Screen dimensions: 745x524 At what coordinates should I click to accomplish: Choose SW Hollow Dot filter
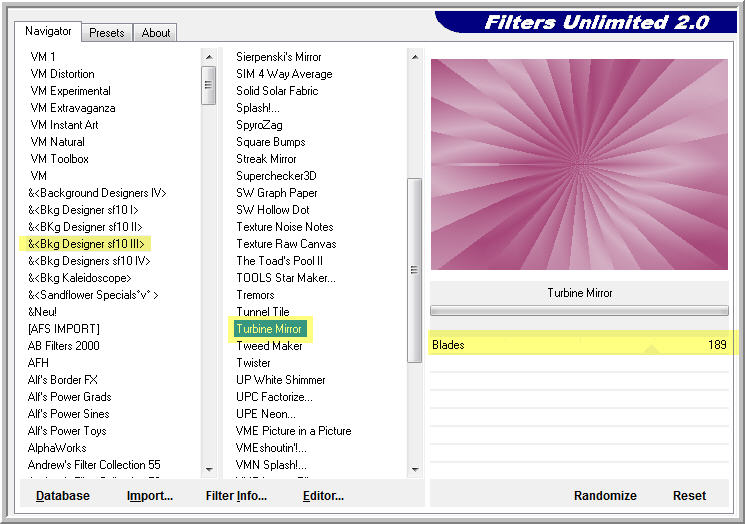[273, 210]
